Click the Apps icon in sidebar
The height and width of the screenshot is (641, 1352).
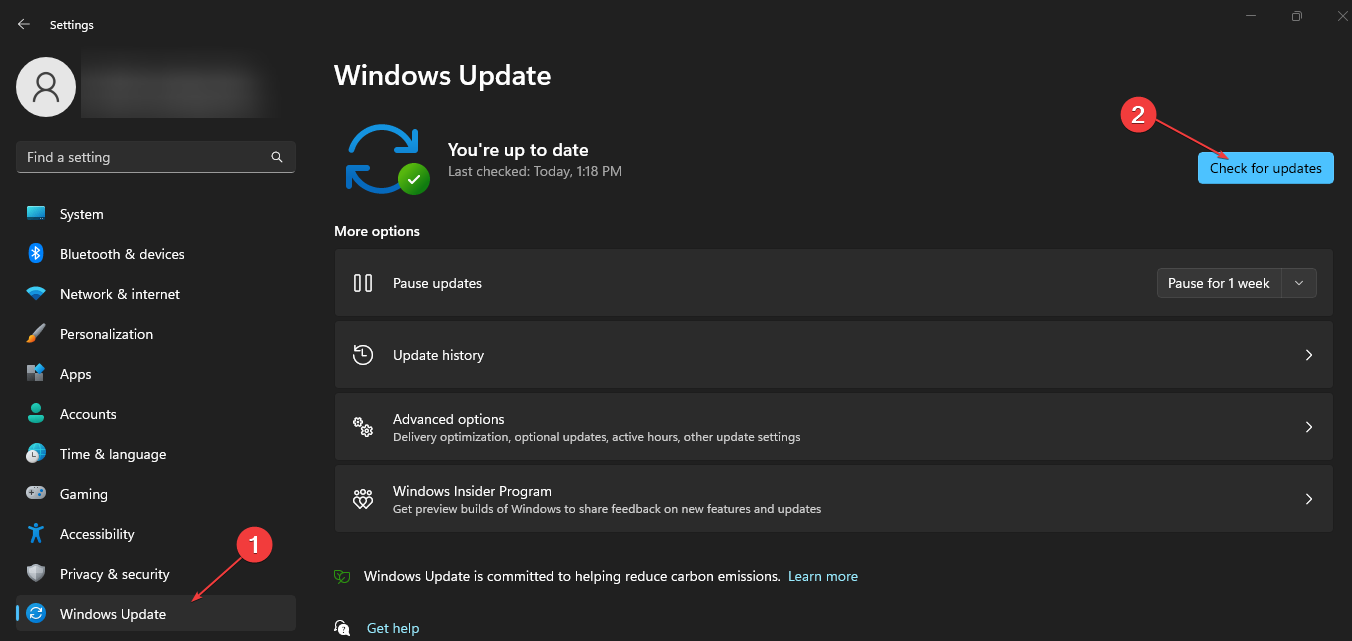pyautogui.click(x=36, y=374)
